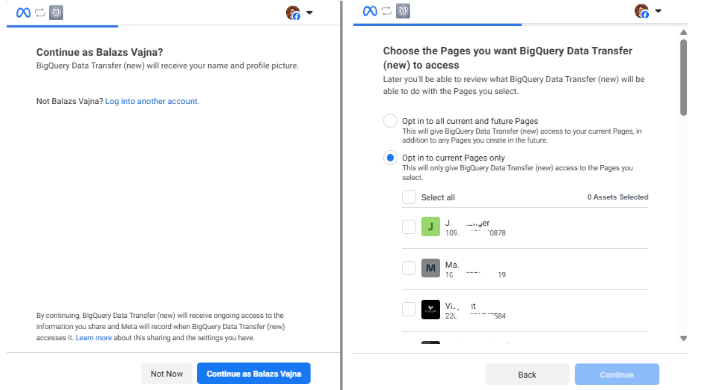Check the box for the gray M page

(409, 268)
